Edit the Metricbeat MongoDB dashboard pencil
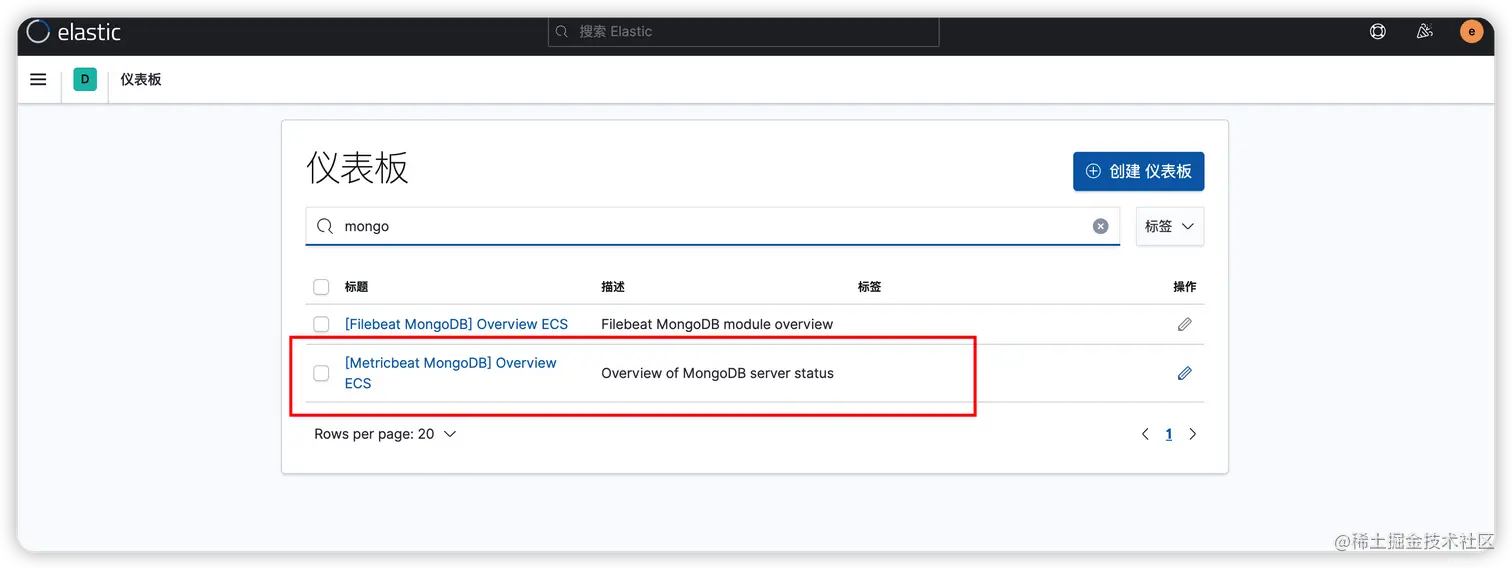1512x569 pixels. [x=1184, y=373]
